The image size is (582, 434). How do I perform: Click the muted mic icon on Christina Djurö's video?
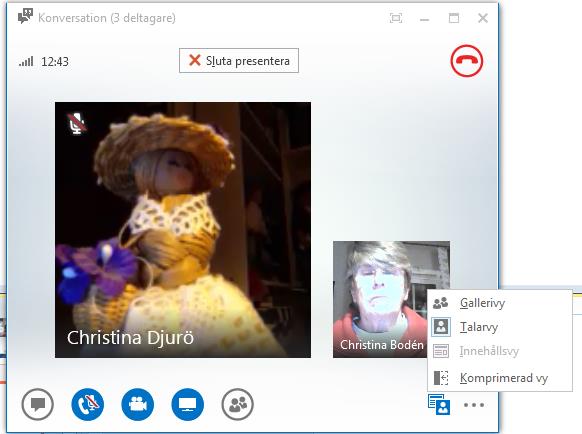pyautogui.click(x=77, y=124)
